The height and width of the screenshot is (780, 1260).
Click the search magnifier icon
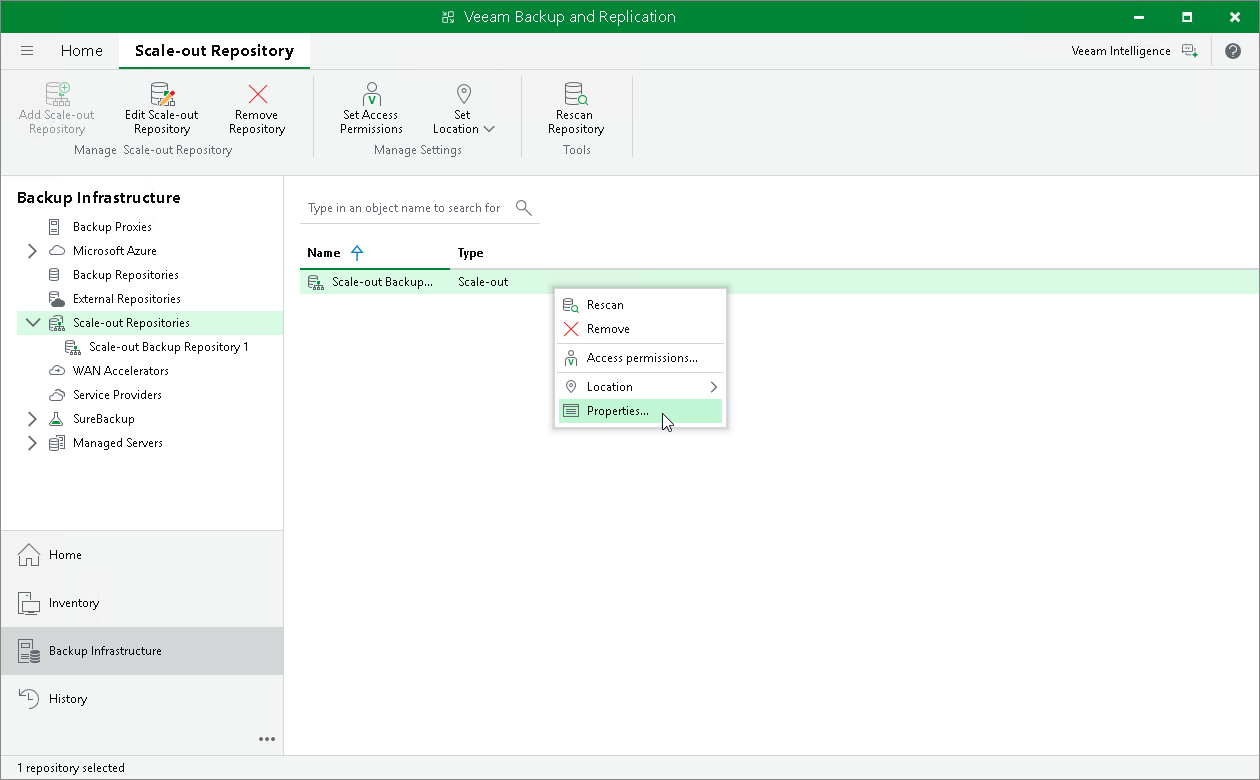coord(523,208)
